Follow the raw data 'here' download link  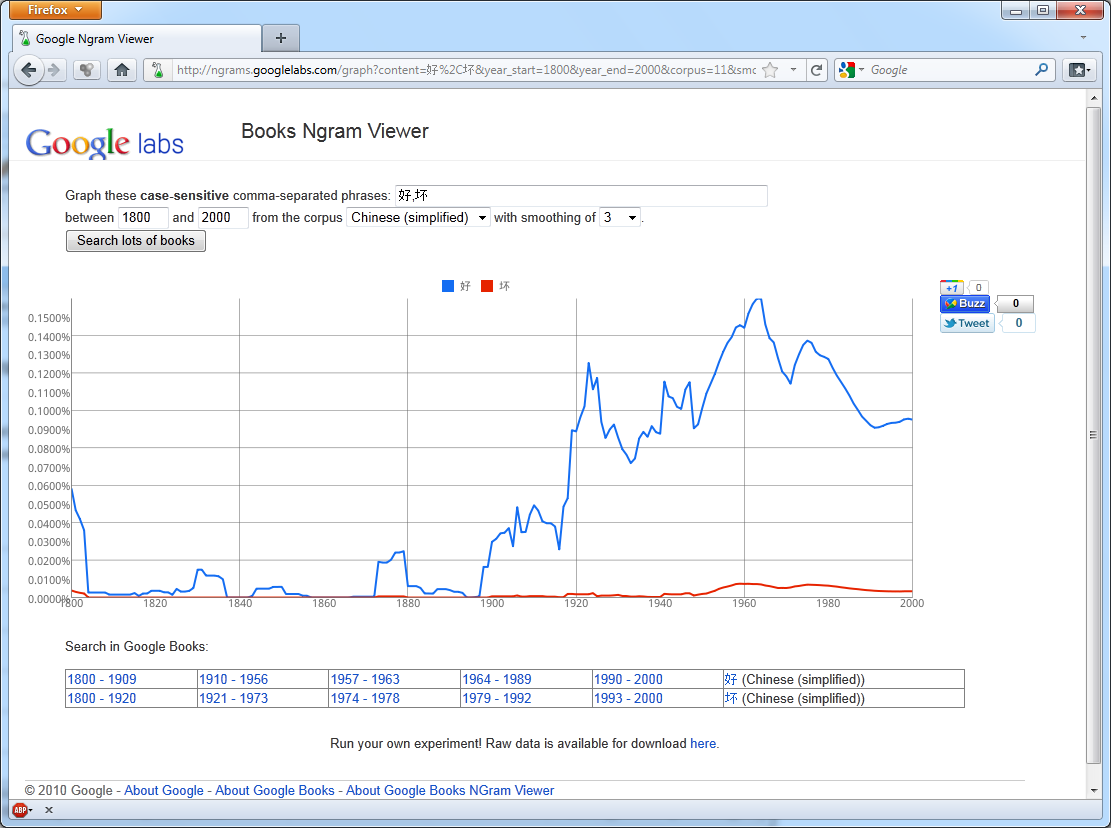pos(703,744)
